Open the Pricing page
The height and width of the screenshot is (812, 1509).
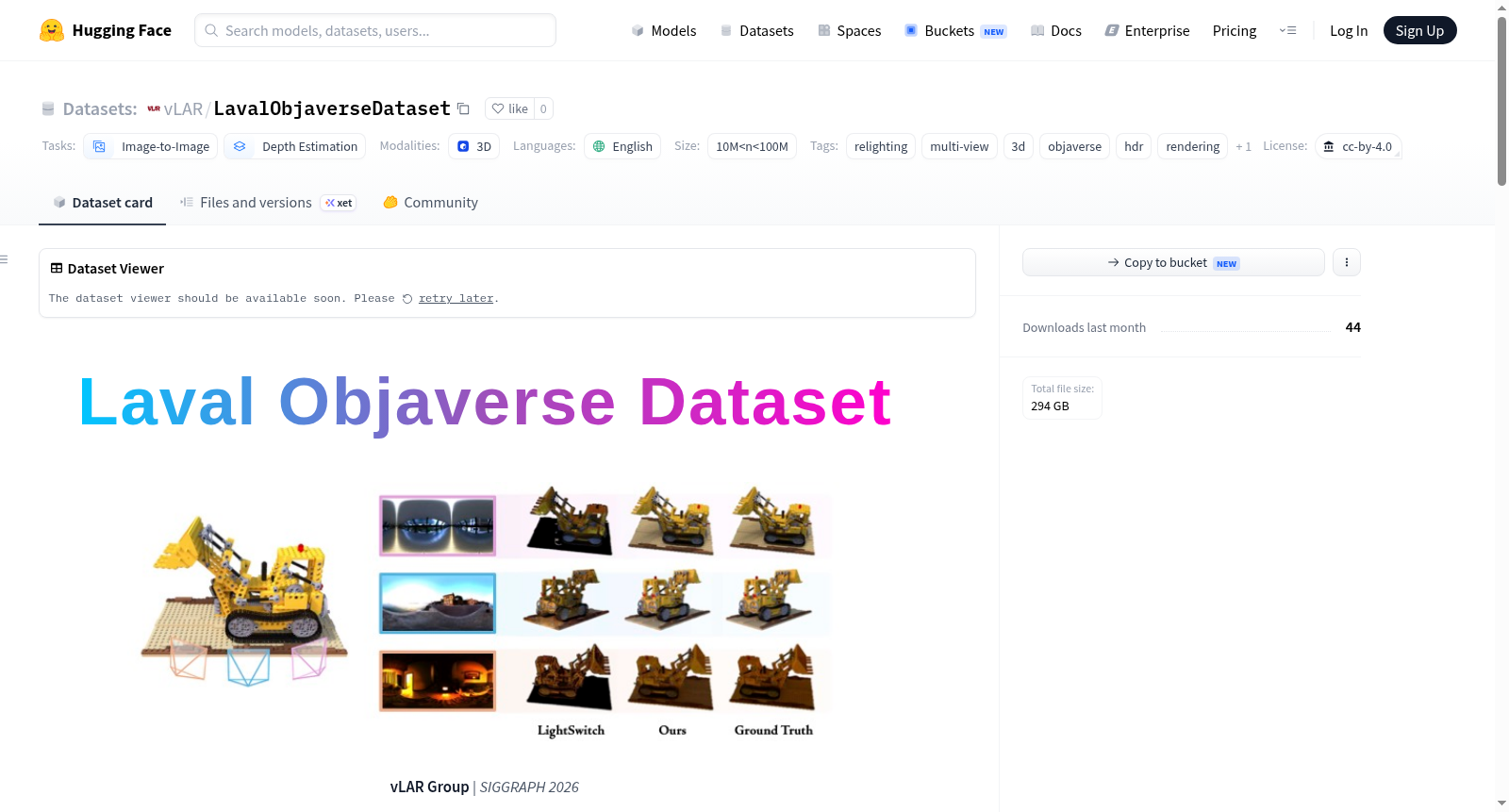click(x=1235, y=30)
